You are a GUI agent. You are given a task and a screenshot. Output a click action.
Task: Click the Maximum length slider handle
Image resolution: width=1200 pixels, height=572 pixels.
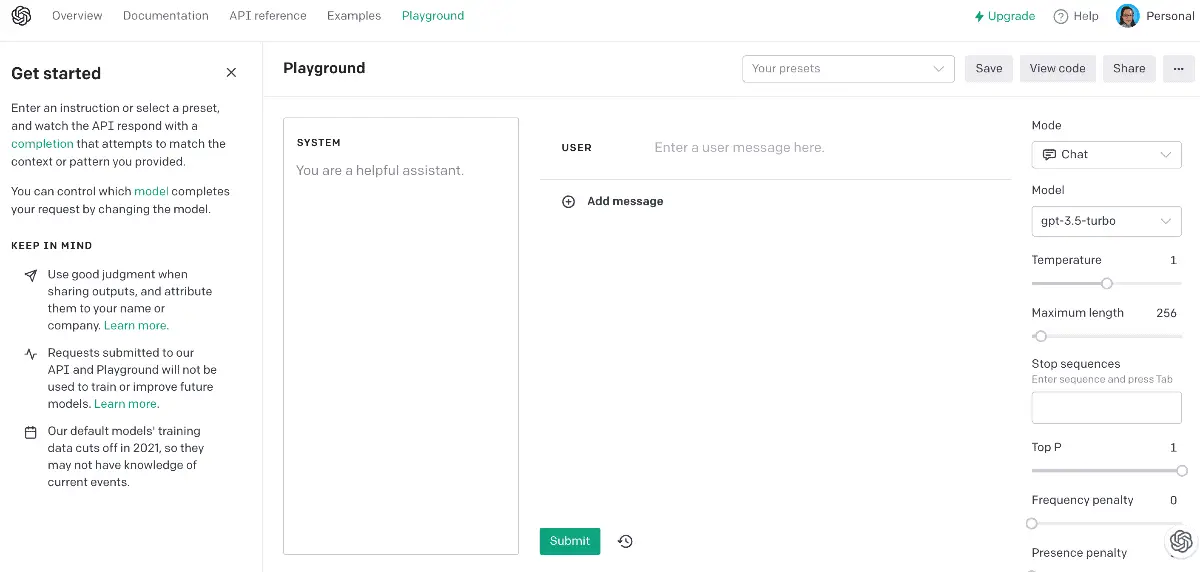pyautogui.click(x=1041, y=337)
